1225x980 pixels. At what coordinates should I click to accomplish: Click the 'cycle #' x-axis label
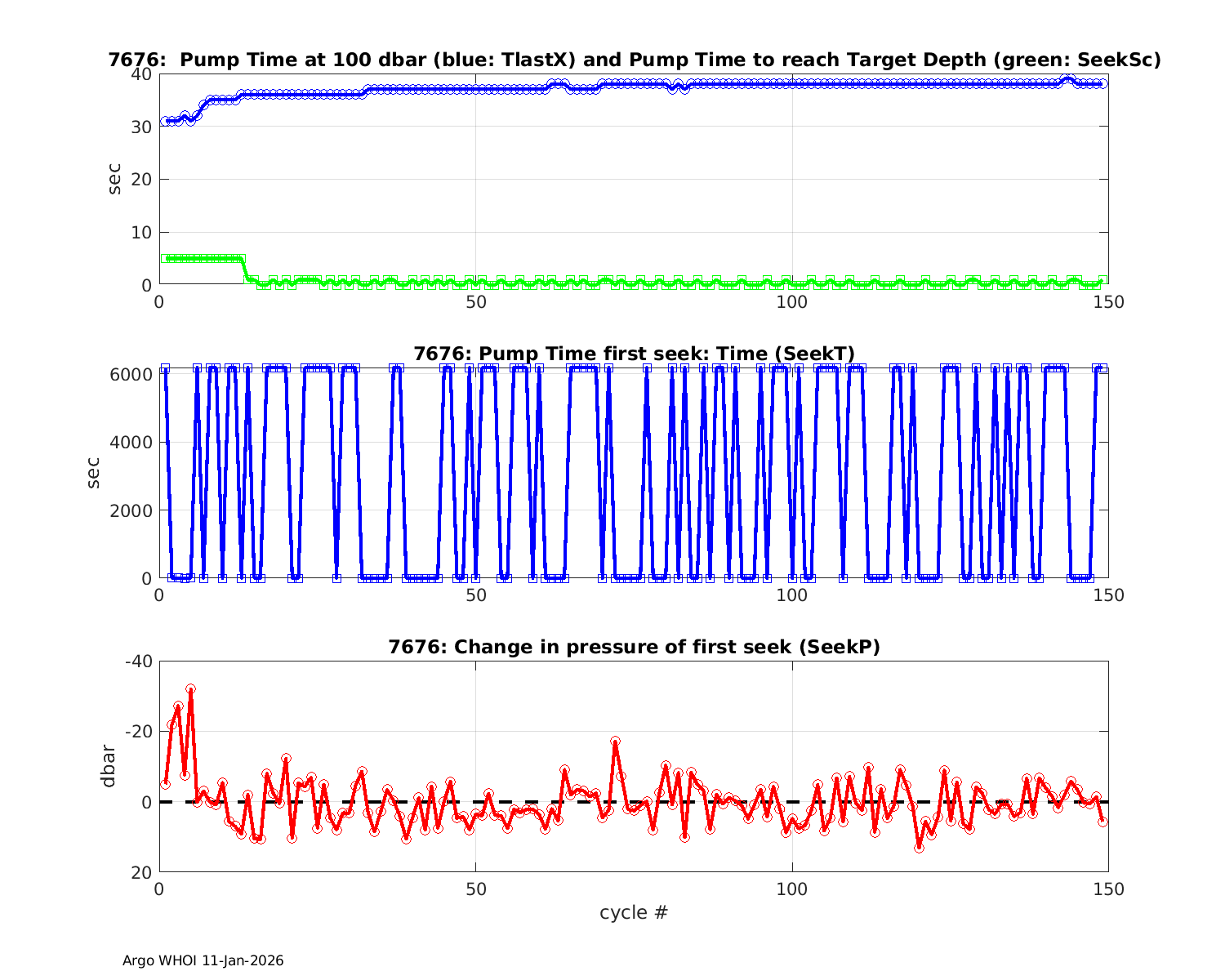(634, 912)
